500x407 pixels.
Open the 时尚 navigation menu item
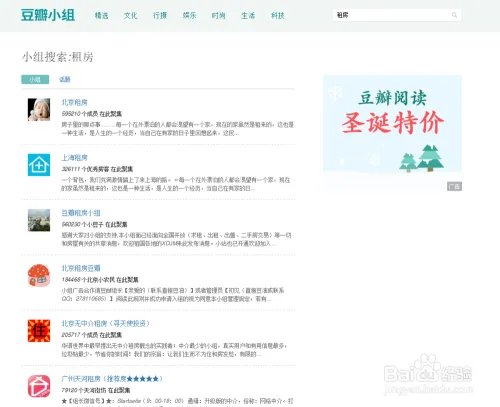pos(219,15)
